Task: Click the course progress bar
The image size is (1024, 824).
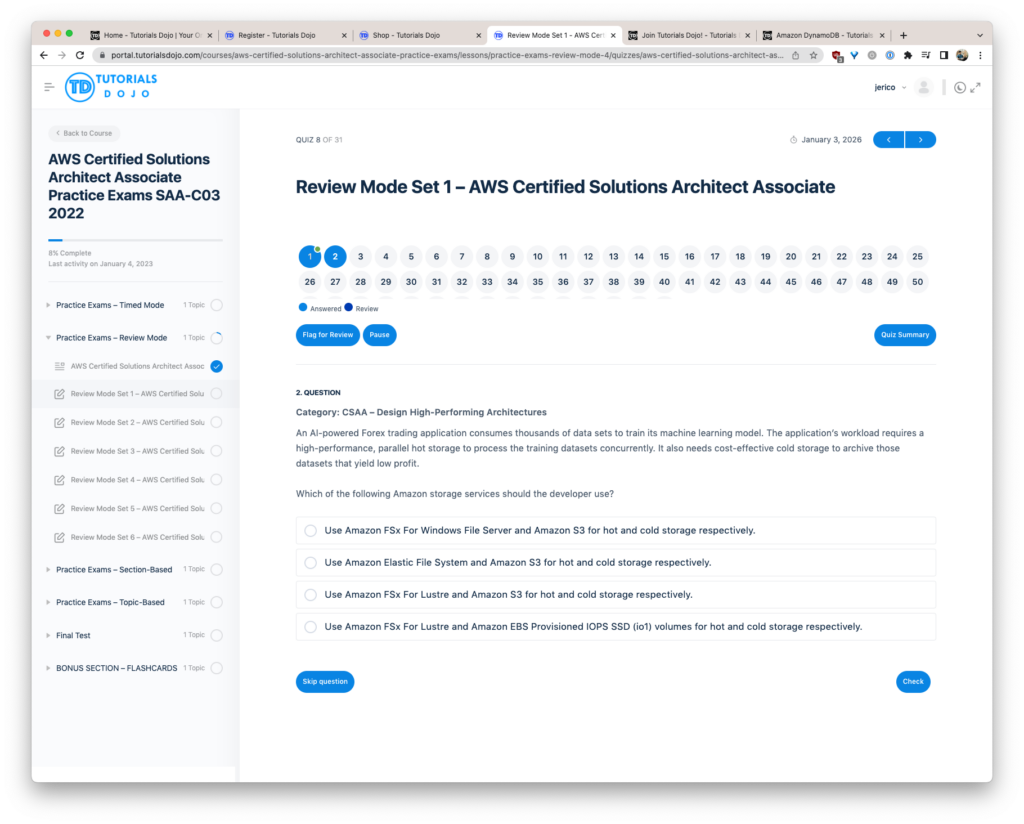Action: click(x=135, y=240)
